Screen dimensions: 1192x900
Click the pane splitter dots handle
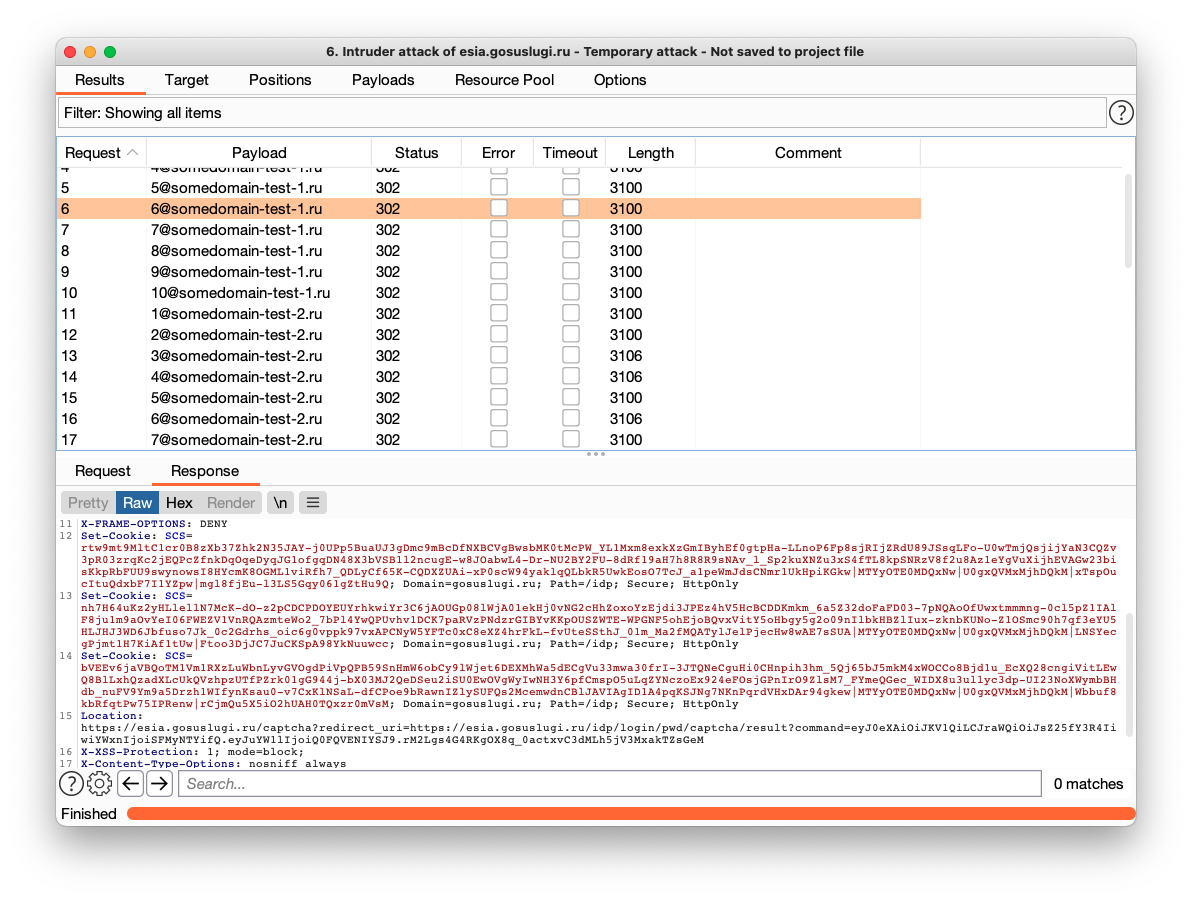[596, 454]
